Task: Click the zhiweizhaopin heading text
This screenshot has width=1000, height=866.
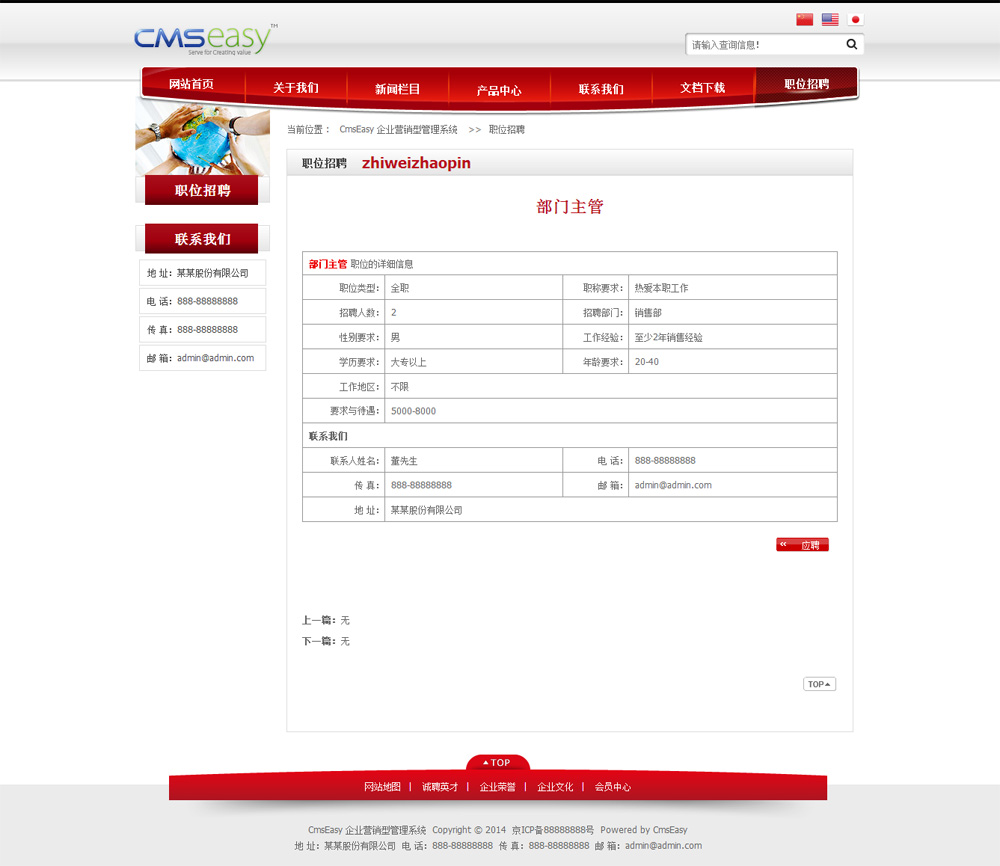Action: click(416, 163)
